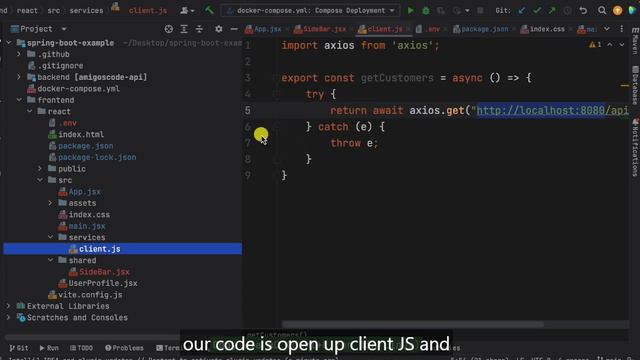The width and height of the screenshot is (640, 360).
Task: Select opened file target icon in Project panel
Action: pyautogui.click(x=169, y=29)
